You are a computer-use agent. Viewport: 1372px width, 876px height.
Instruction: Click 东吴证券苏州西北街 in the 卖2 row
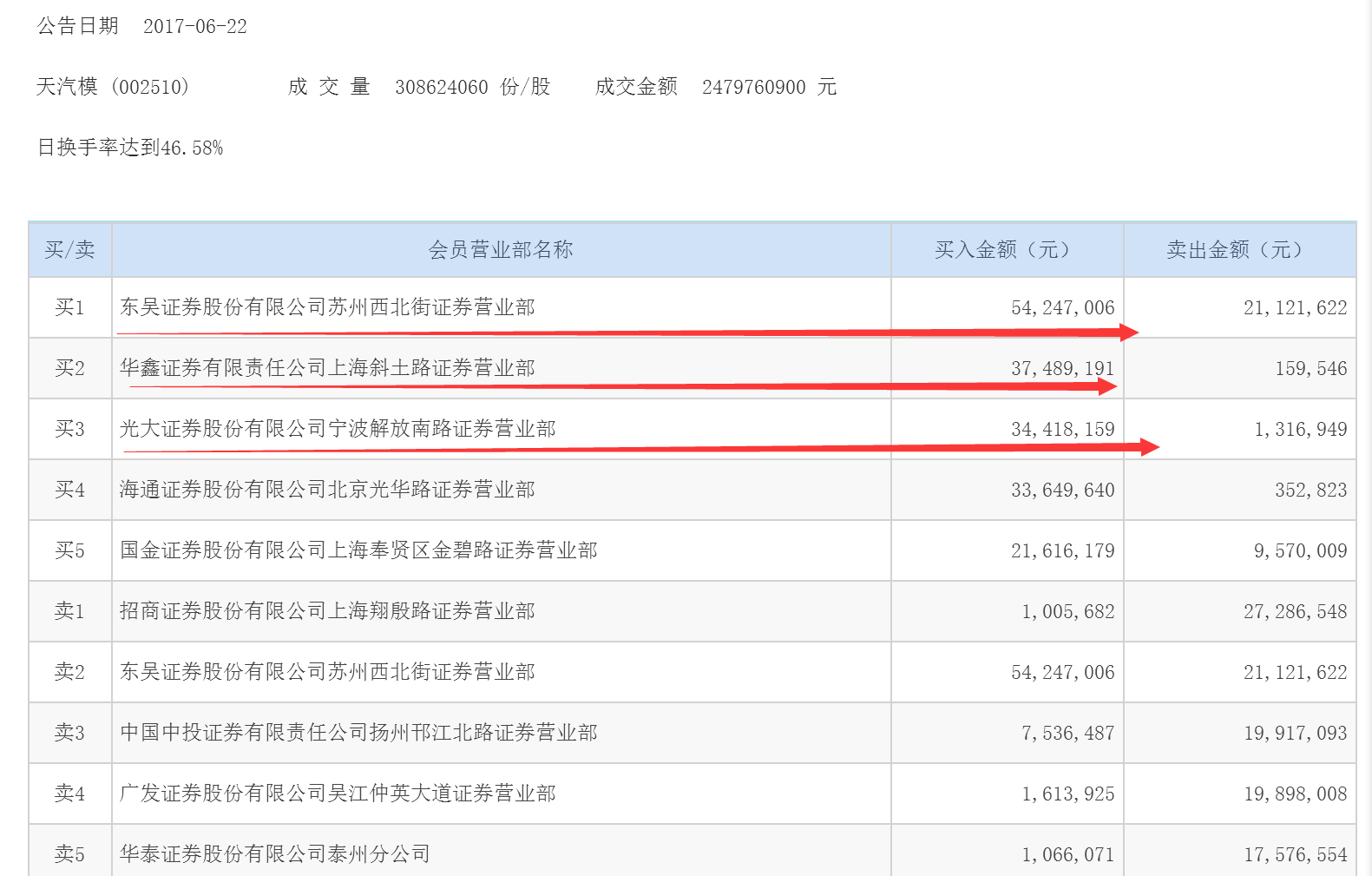[x=327, y=672]
